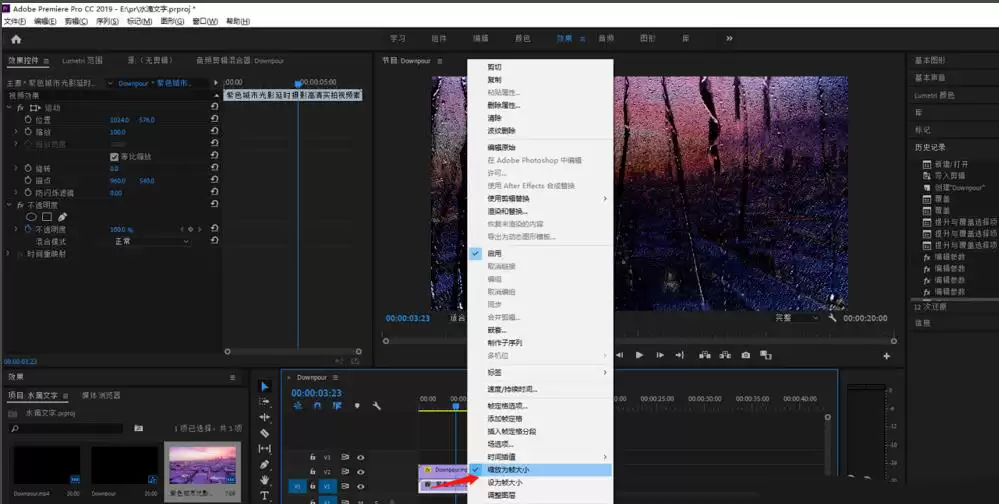
Task: Select the Selection arrow tool
Action: click(x=265, y=386)
